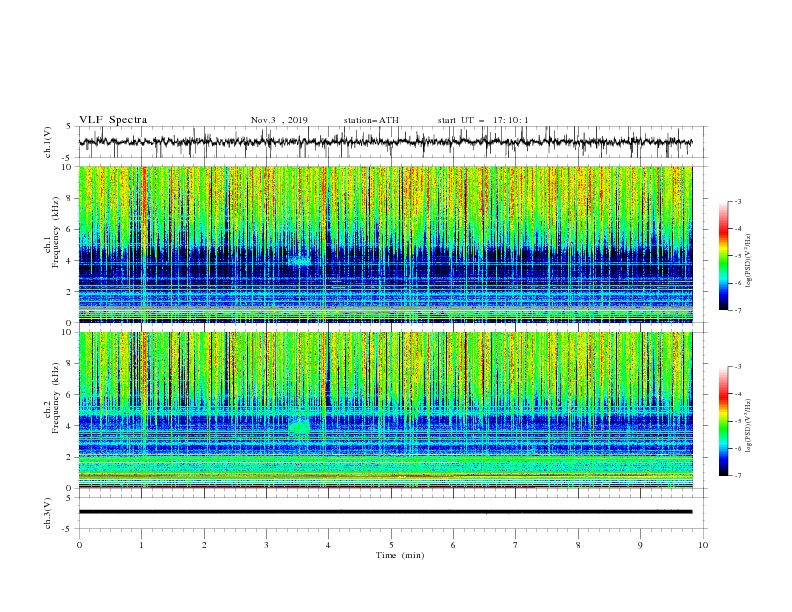Click time axis tick label "0"
The height and width of the screenshot is (612, 792).
click(79, 545)
